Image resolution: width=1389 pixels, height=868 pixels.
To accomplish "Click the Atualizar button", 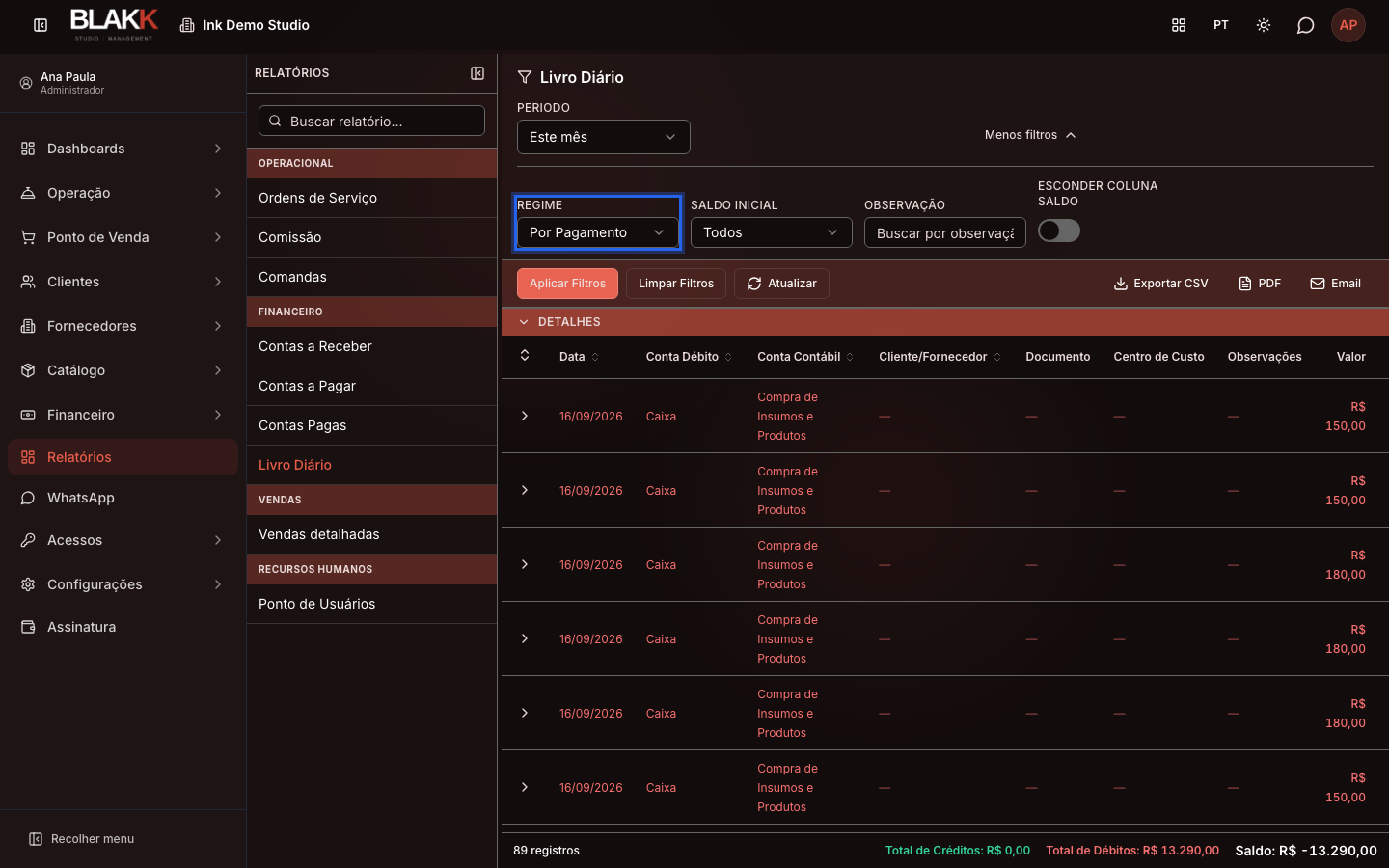I will (781, 284).
